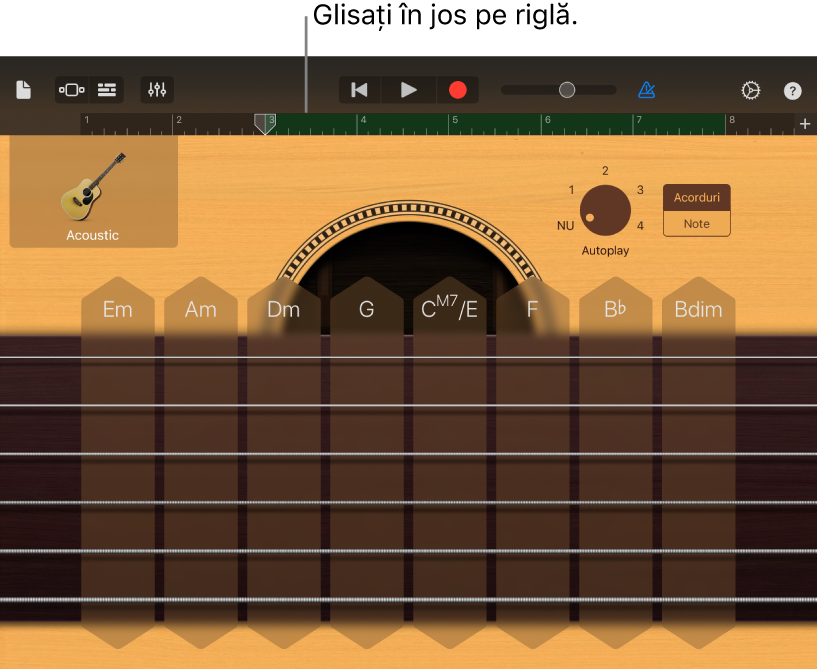Select the Acorduri chords mode
This screenshot has width=819, height=670.
[x=696, y=198]
